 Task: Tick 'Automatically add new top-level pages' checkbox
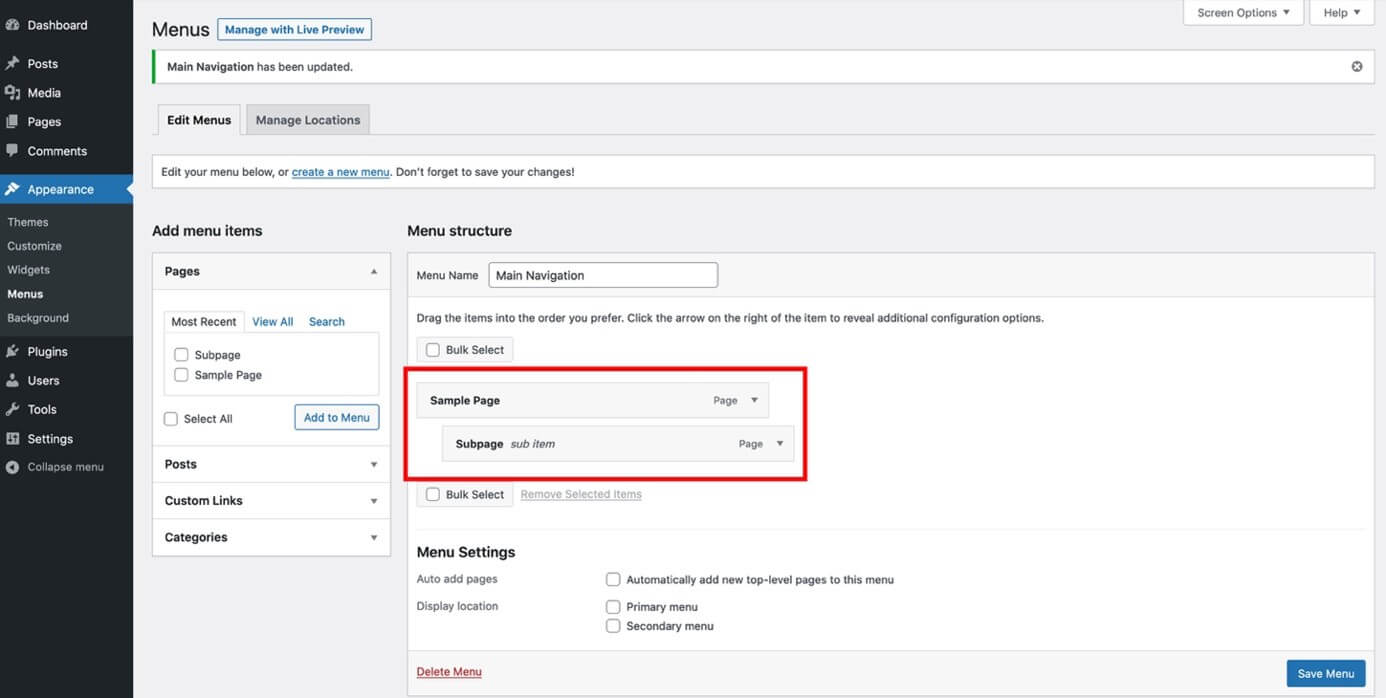point(613,580)
